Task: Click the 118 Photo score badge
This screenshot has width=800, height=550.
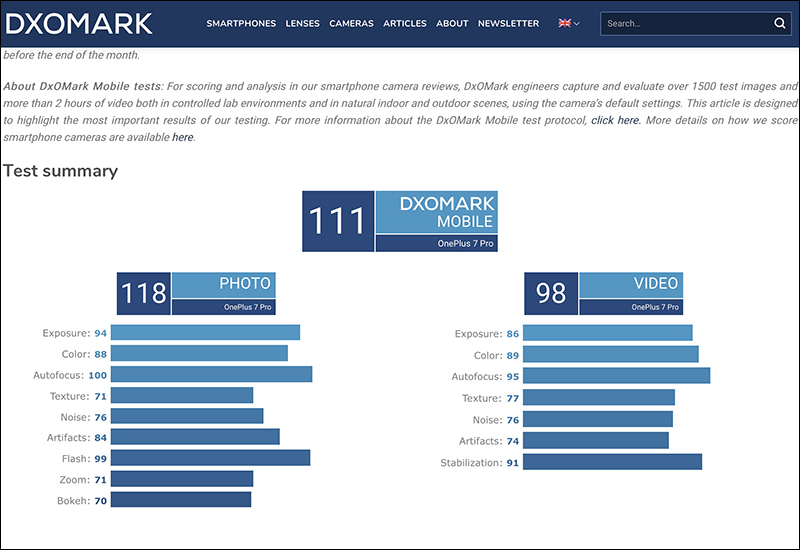Action: click(196, 293)
